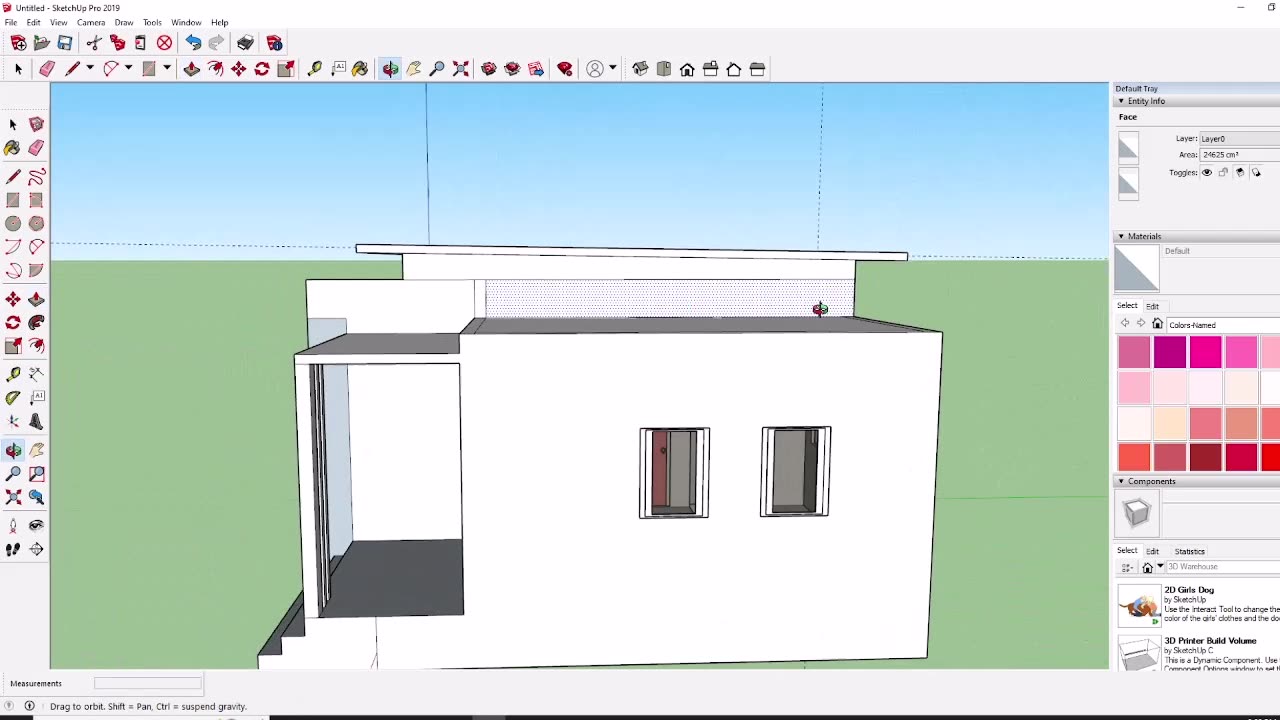Open the Draw menu
1280x720 pixels.
124,22
